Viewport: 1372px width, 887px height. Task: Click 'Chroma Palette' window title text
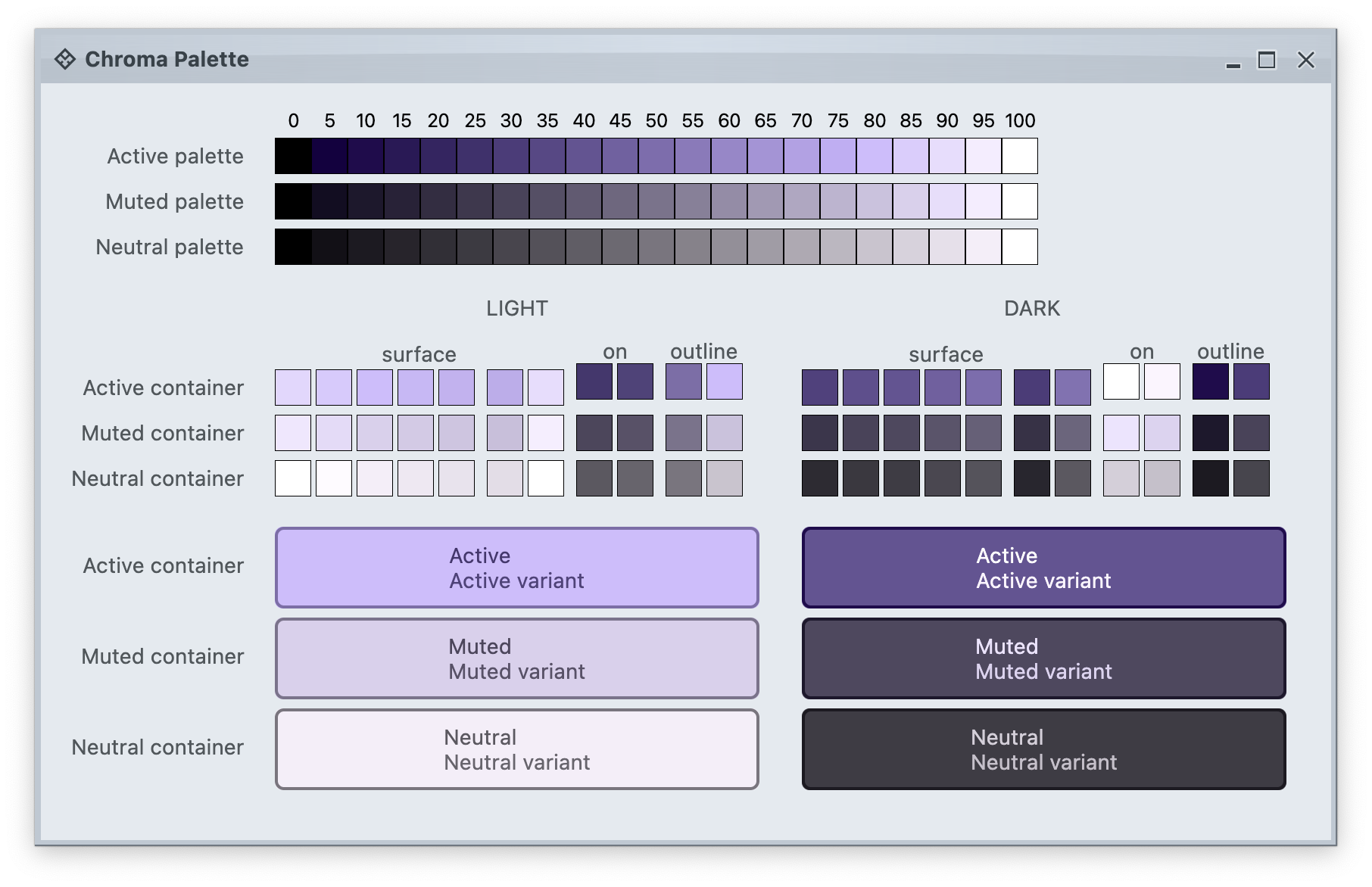click(167, 59)
